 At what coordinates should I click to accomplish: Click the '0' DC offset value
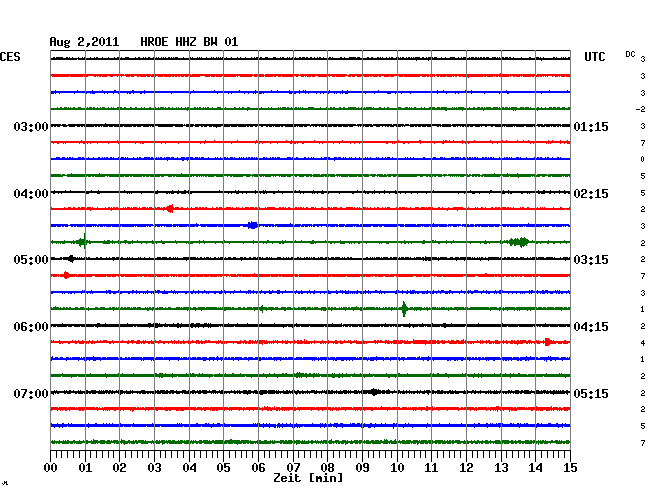pos(643,159)
